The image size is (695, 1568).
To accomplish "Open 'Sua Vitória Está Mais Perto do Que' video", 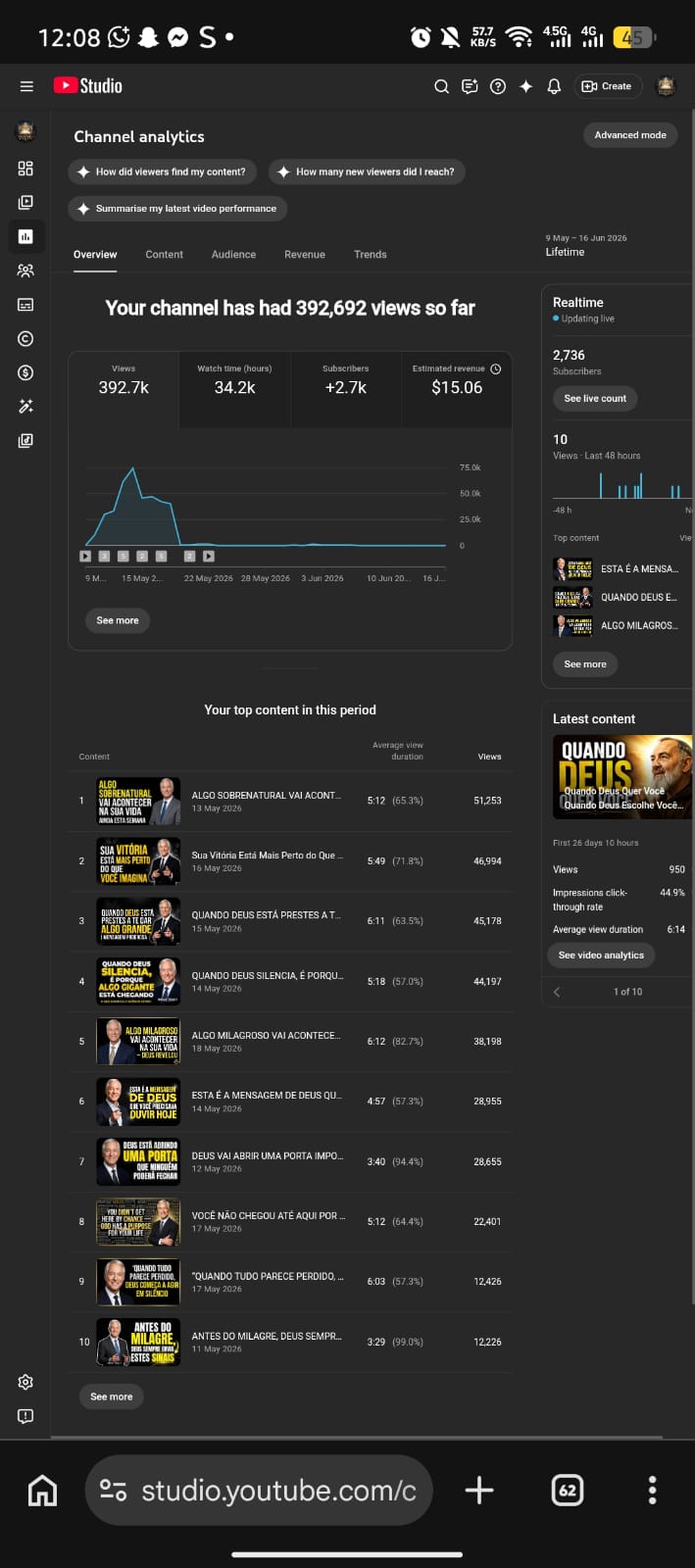I will (290, 861).
